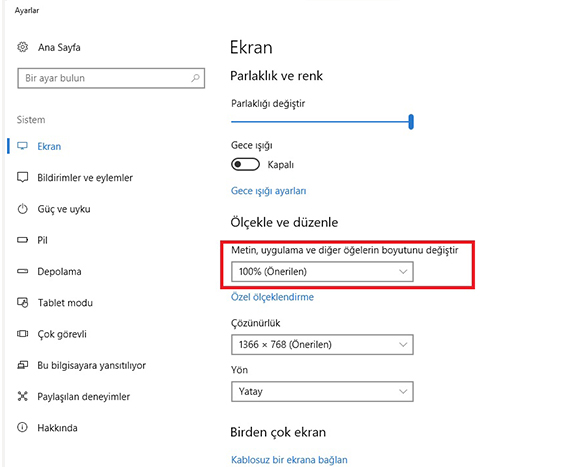Viewport: 580px width, 467px height.
Task: Expand the 1366 × 768 resolution dropdown
Action: [x=322, y=345]
